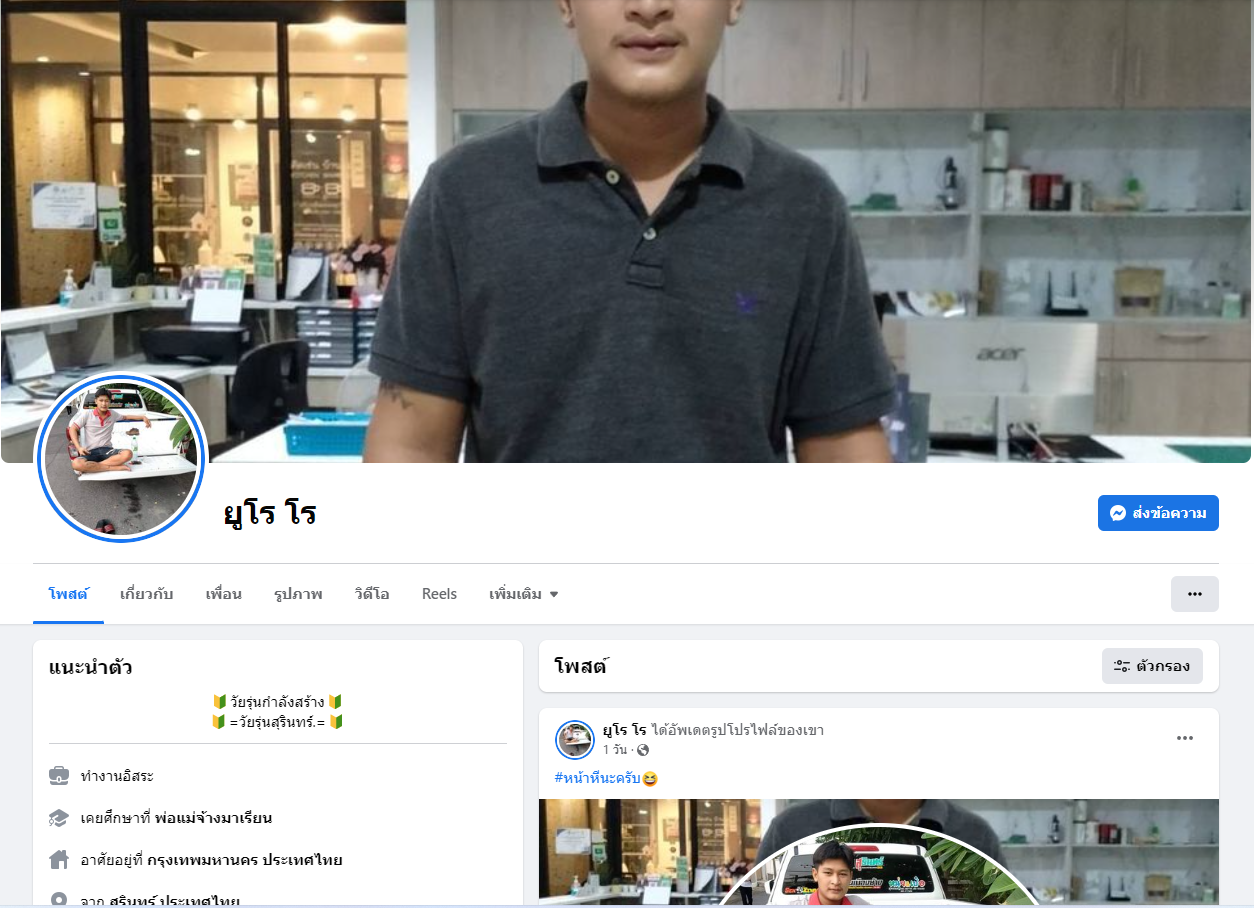
Task: Expand the เพิ่มเติม dropdown
Action: [523, 594]
